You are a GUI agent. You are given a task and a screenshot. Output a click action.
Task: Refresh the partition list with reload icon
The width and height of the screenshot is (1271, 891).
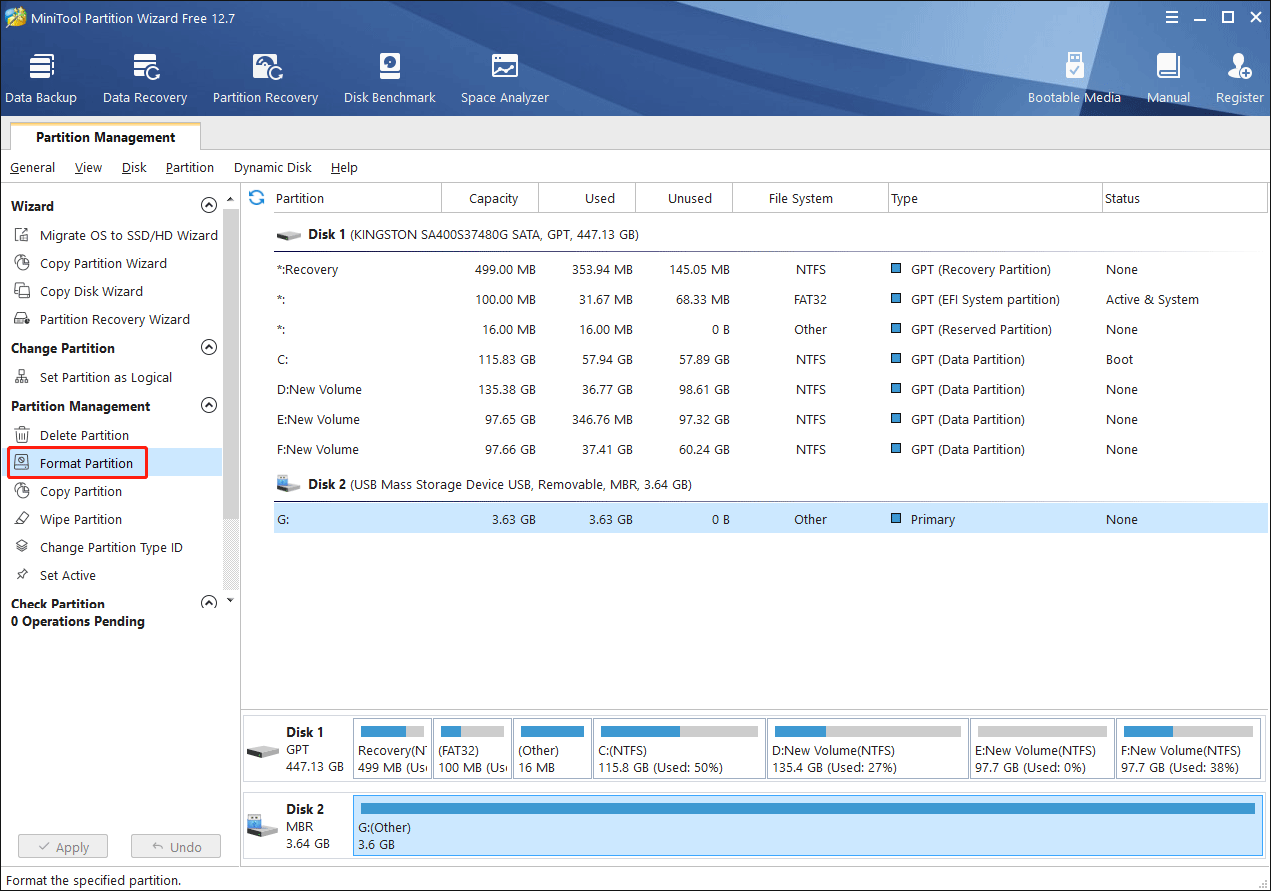click(x=257, y=198)
